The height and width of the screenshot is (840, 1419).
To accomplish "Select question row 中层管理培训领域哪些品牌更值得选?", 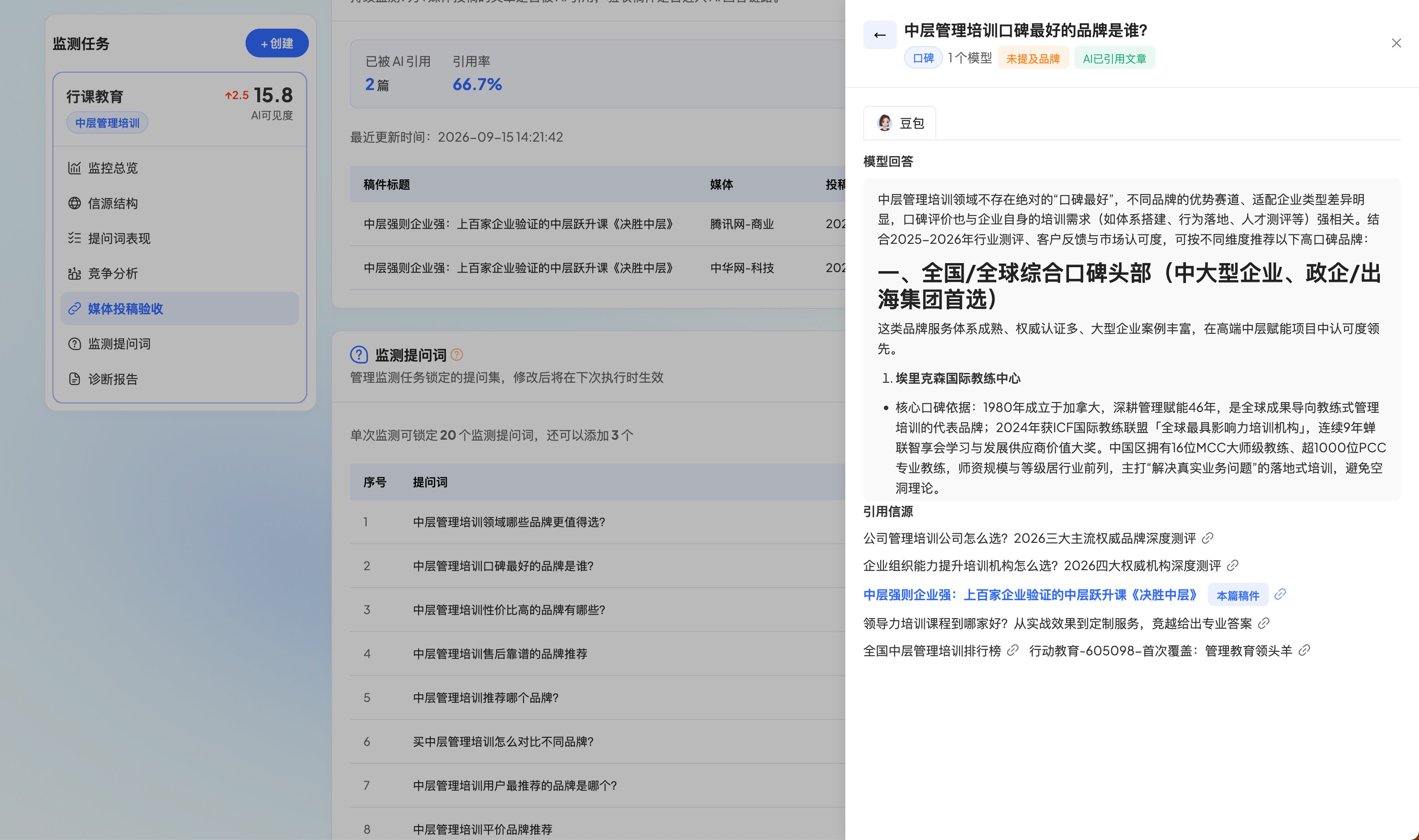I will click(x=598, y=522).
